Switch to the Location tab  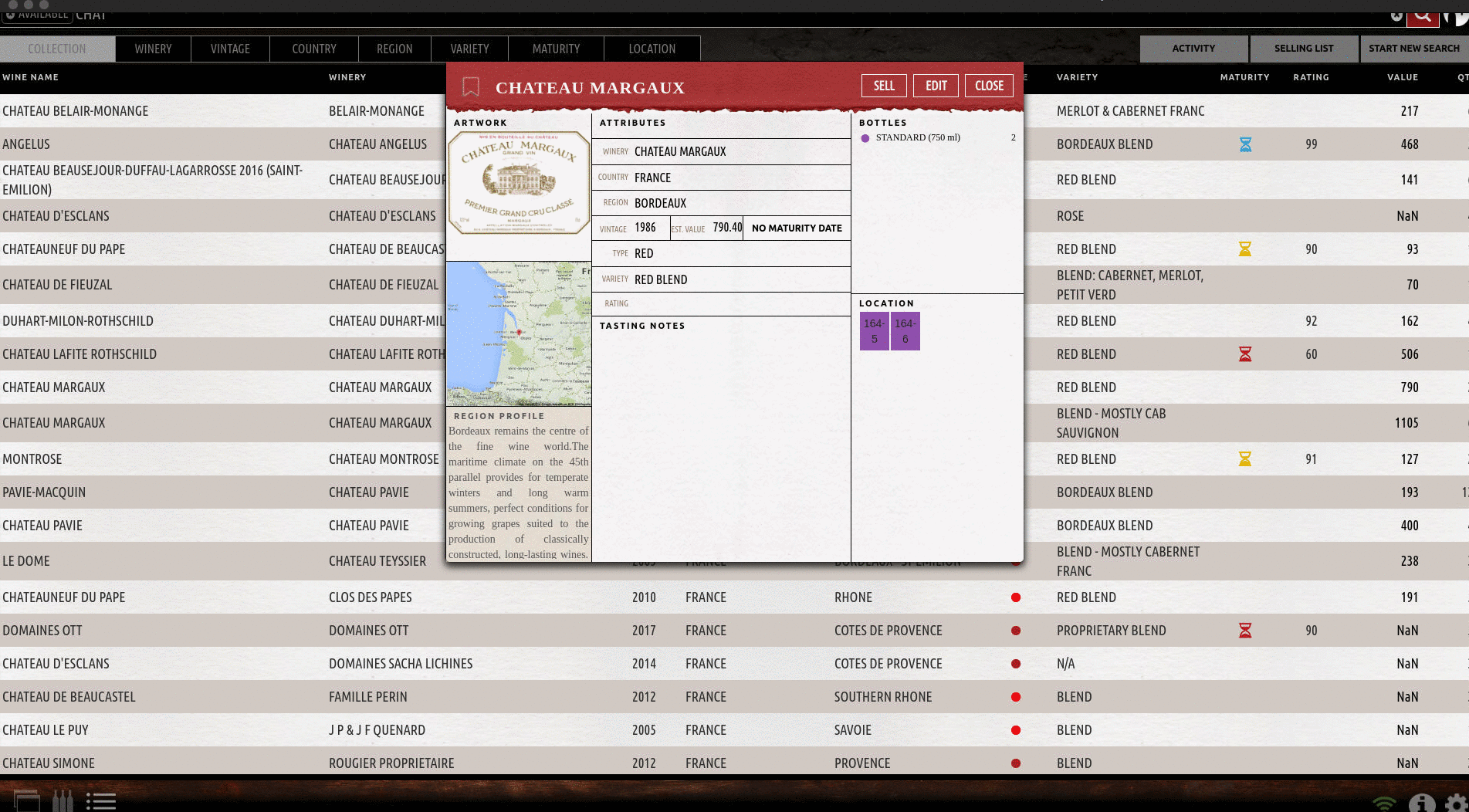(x=652, y=49)
